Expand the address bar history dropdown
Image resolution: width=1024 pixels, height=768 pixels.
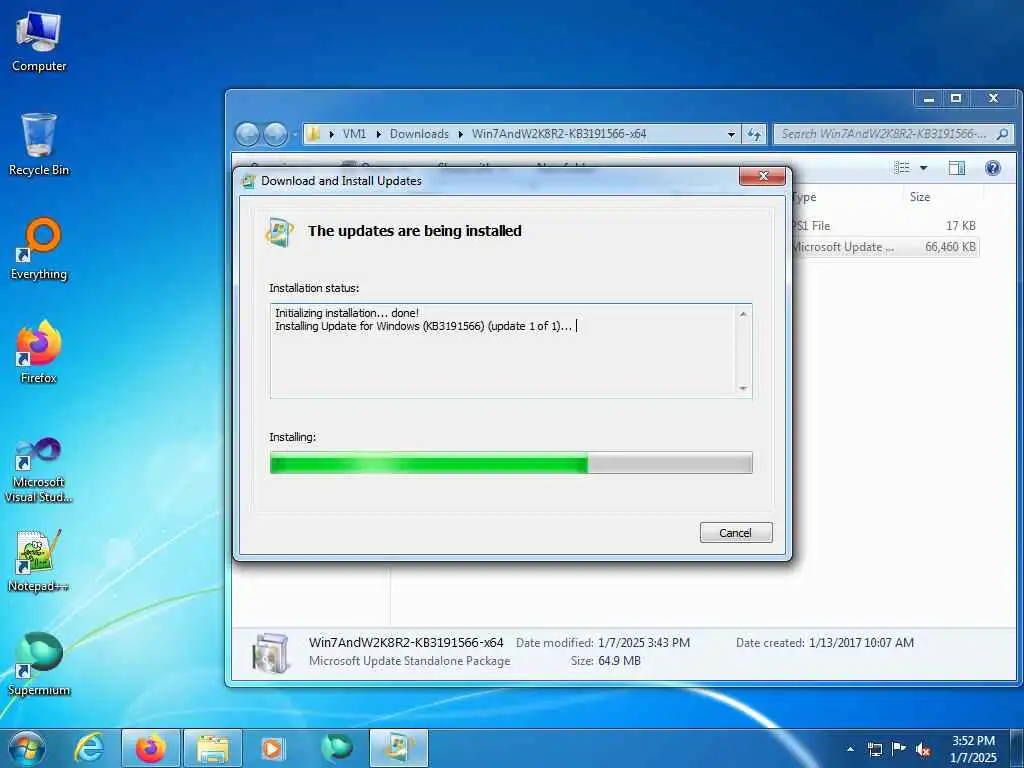731,135
